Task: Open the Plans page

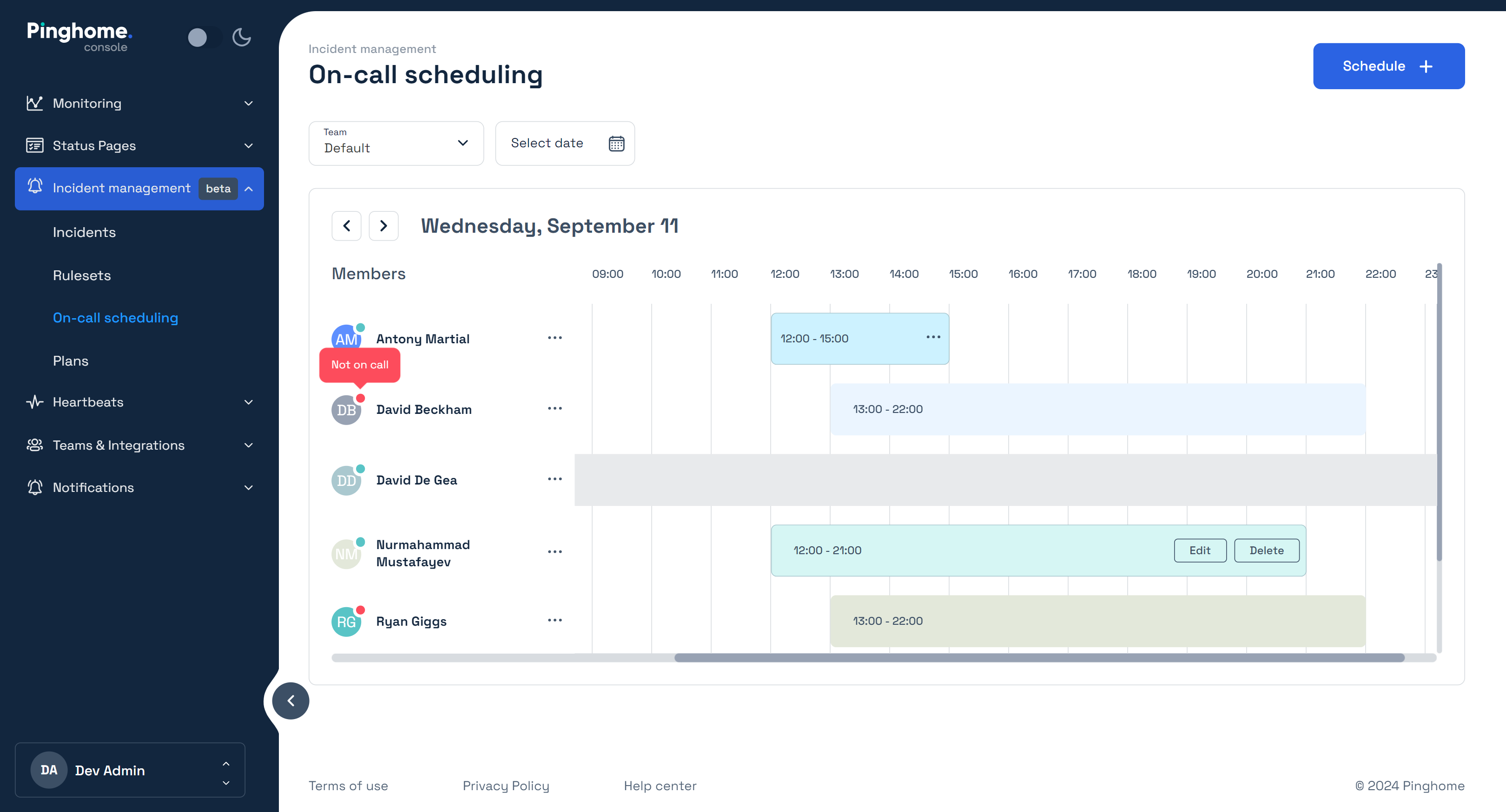Action: click(x=70, y=360)
